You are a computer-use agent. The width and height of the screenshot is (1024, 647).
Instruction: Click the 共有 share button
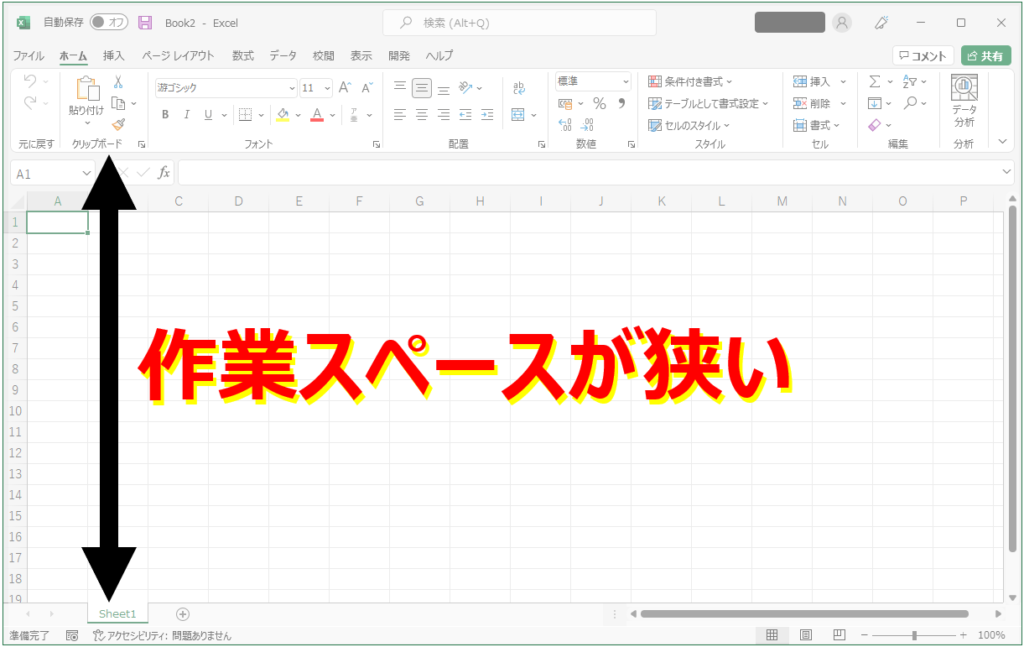[x=985, y=56]
